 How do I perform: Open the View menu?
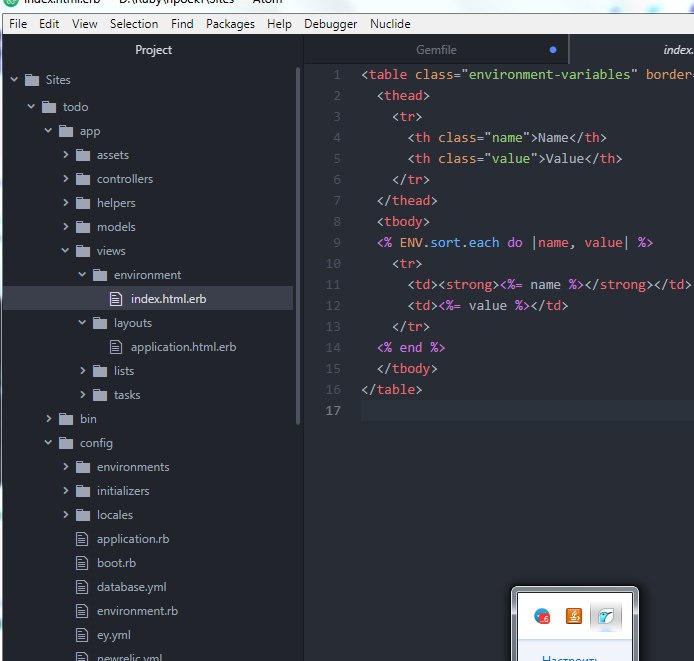coord(85,24)
